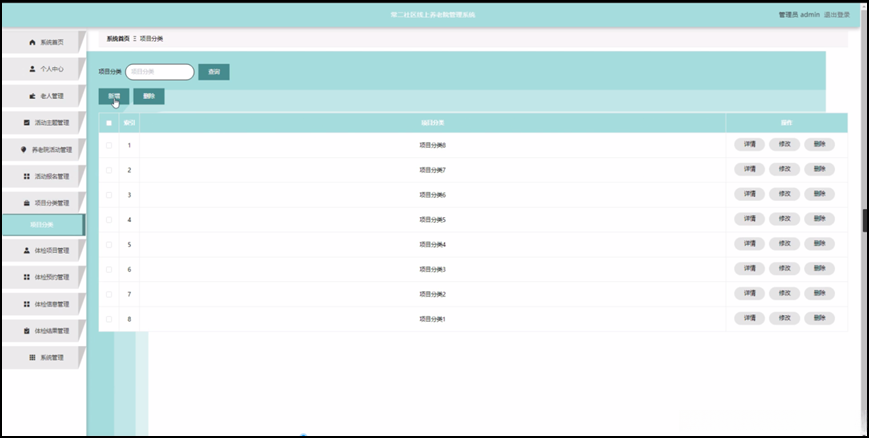Click the 新增 add button
The image size is (869, 438).
114,96
